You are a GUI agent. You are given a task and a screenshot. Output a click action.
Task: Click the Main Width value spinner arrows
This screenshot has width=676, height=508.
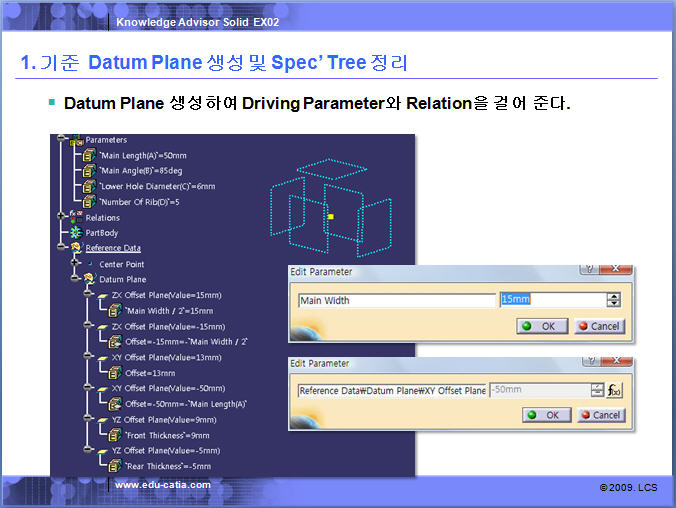tap(614, 300)
